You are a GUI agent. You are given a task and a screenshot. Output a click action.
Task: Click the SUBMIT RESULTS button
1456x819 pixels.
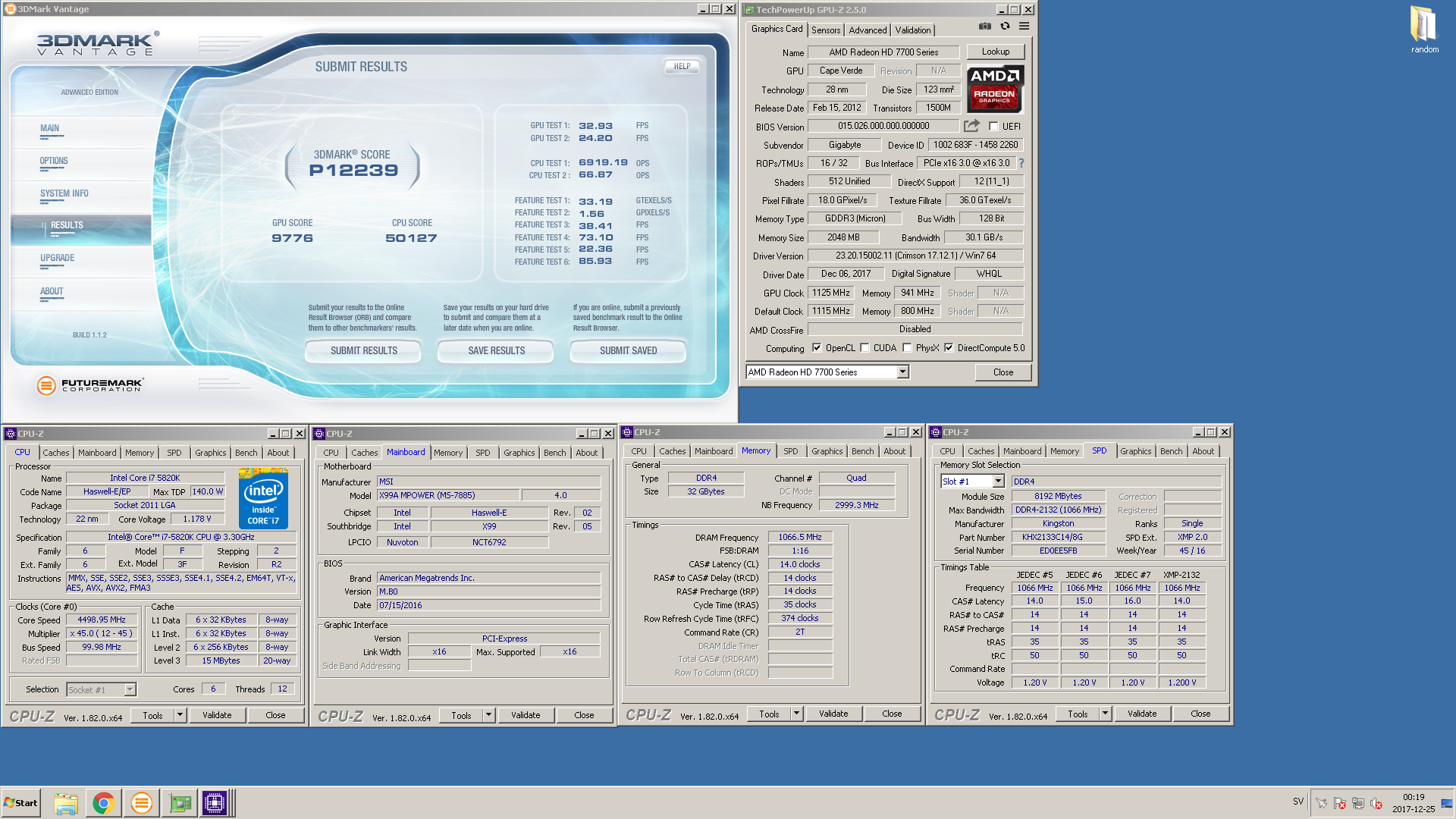click(364, 351)
